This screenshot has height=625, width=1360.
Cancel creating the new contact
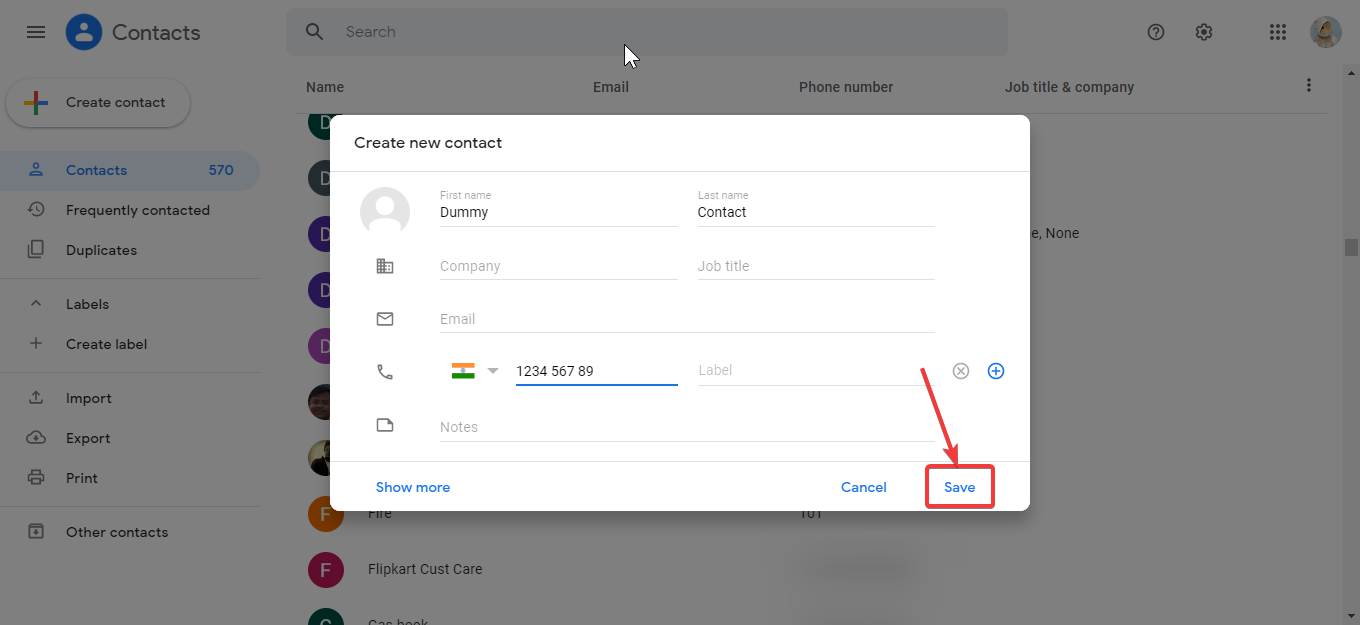tap(864, 487)
